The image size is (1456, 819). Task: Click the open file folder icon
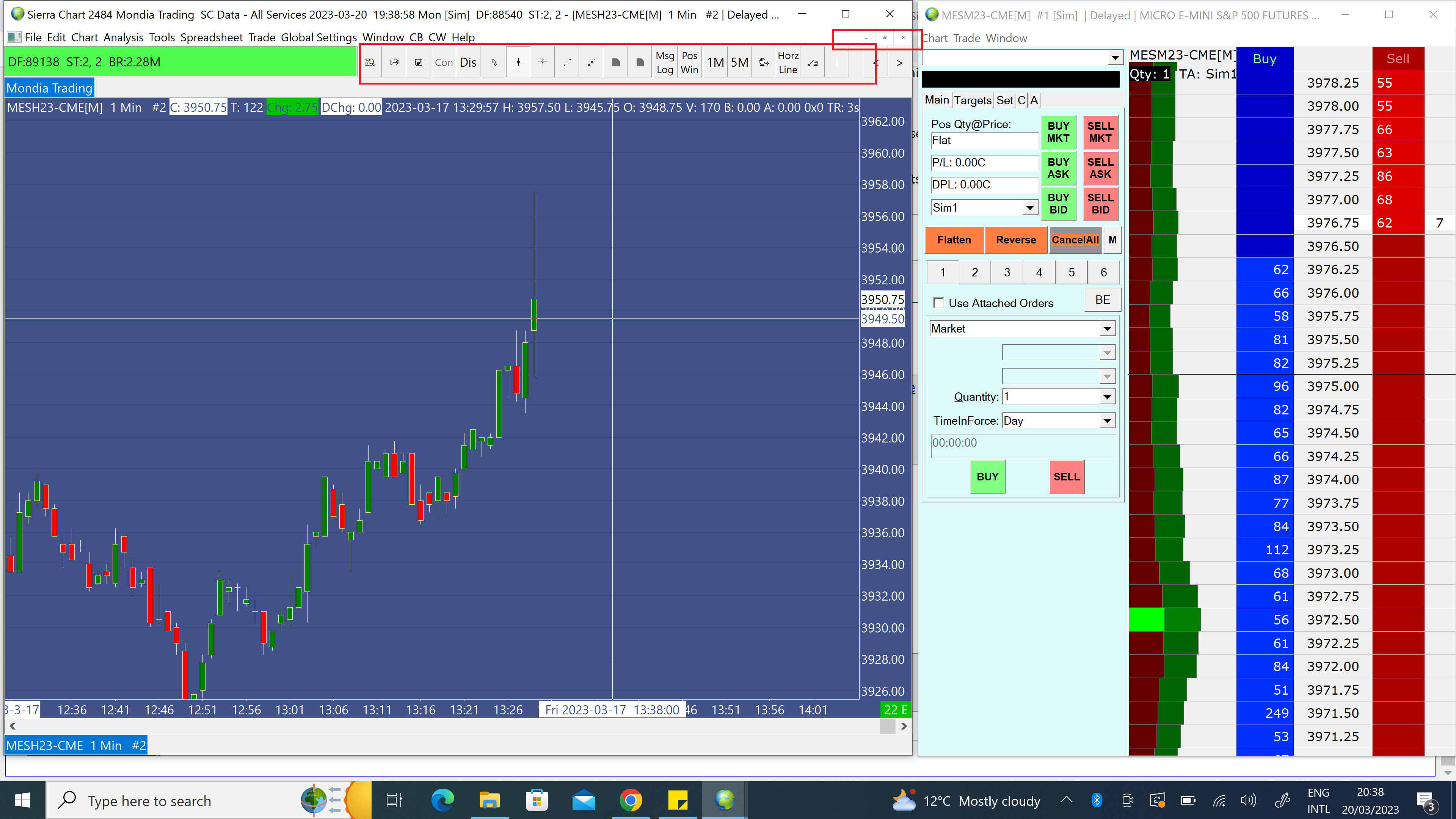394,62
